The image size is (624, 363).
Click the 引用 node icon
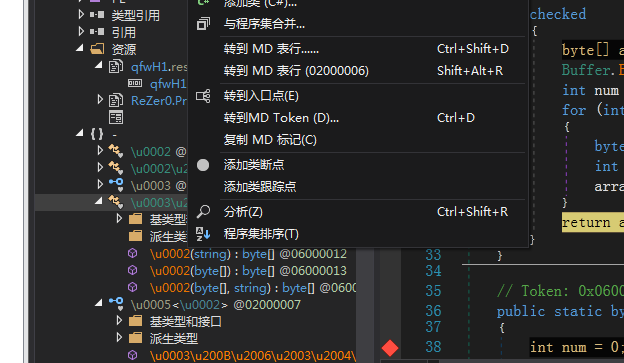(x=97, y=31)
